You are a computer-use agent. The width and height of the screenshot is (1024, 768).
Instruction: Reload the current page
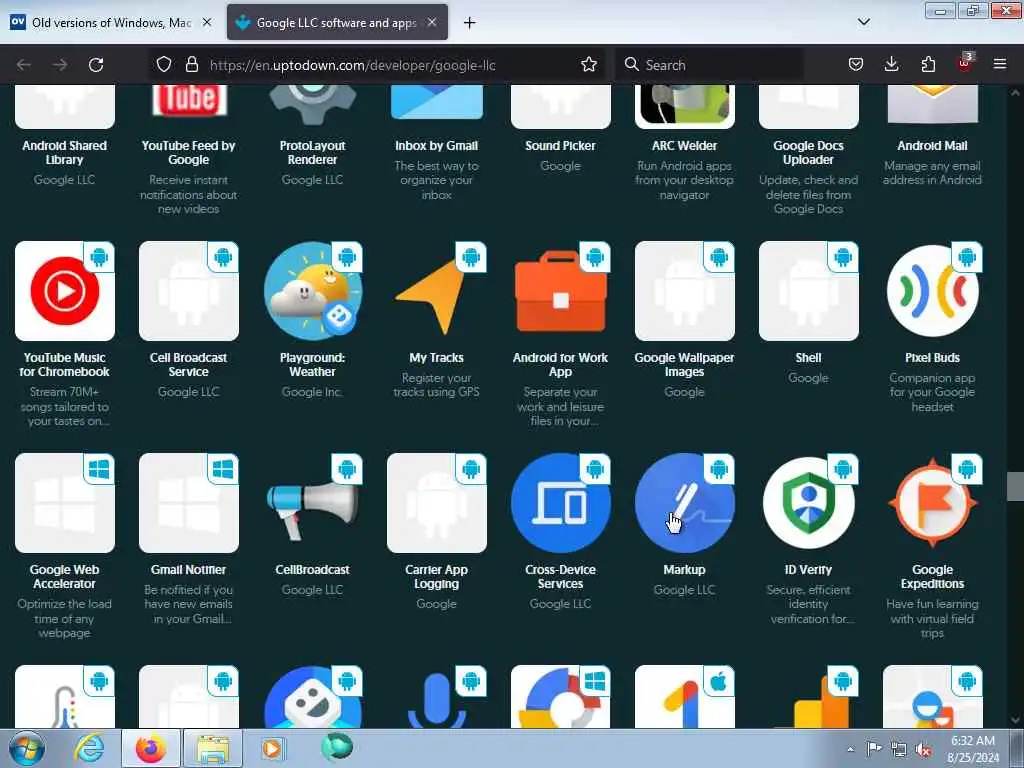coord(96,65)
